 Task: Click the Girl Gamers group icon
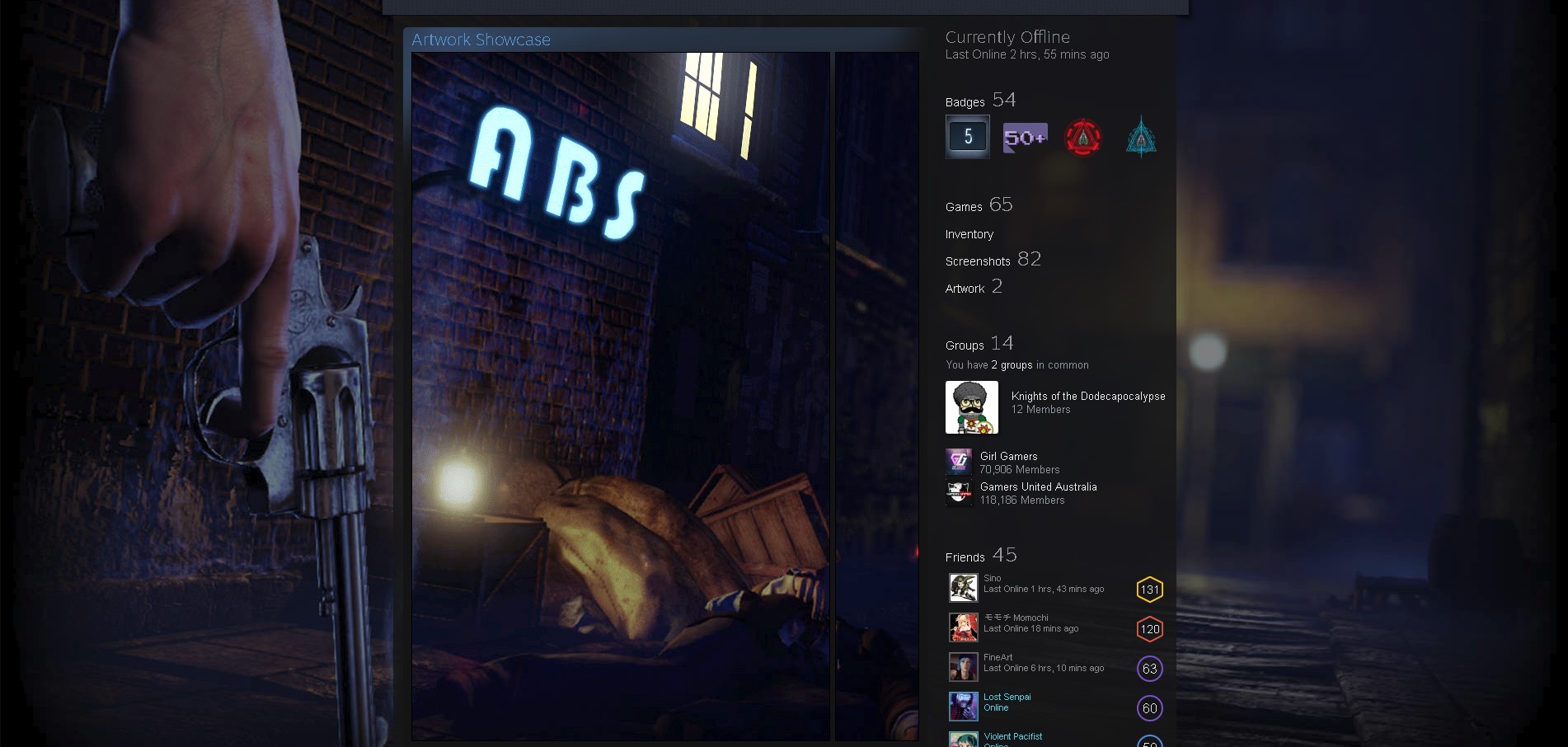[x=959, y=462]
